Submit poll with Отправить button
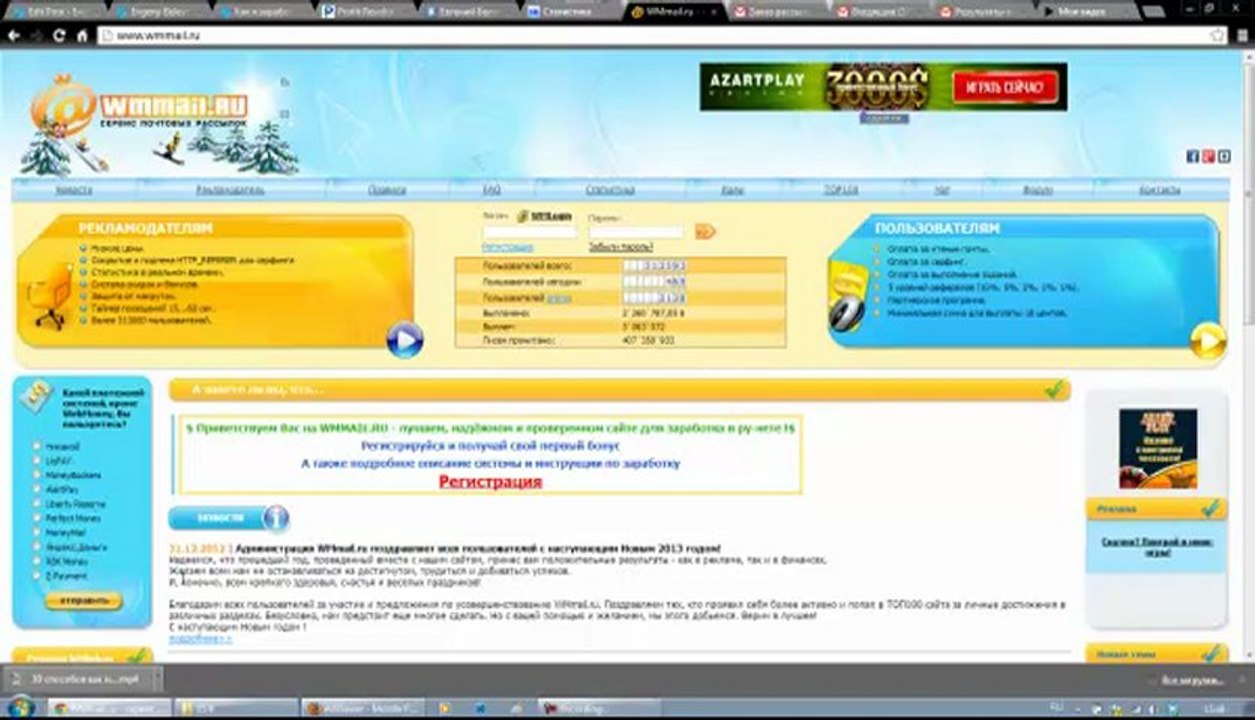1255x720 pixels. point(83,601)
